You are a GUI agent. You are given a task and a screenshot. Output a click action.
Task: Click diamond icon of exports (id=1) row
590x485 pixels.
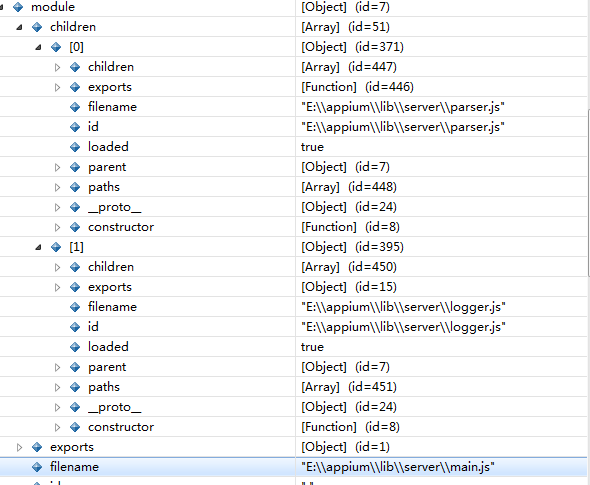pos(37,447)
